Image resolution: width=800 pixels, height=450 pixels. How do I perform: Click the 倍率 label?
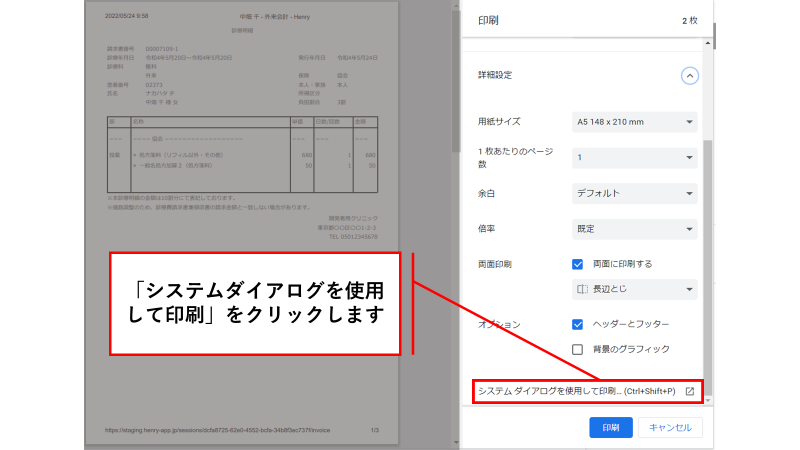(x=486, y=229)
